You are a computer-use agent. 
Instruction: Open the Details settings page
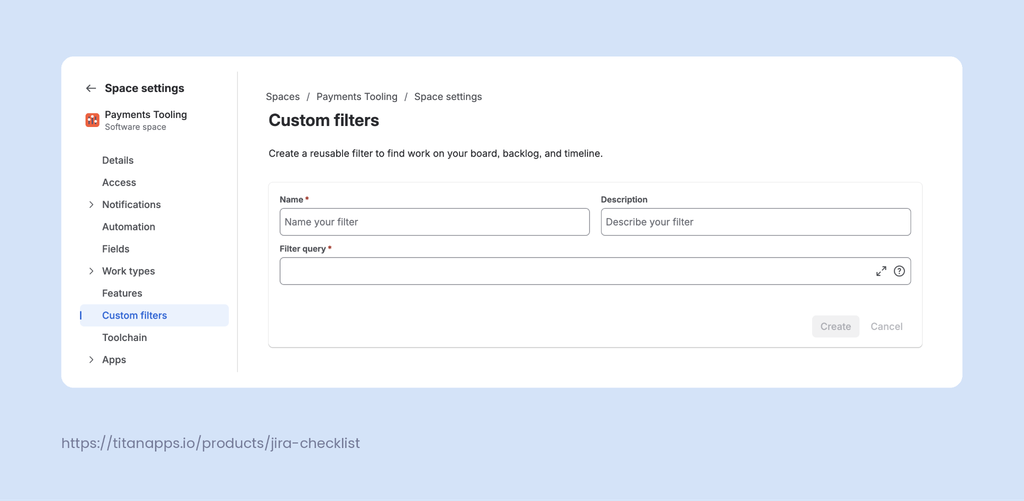(118, 160)
